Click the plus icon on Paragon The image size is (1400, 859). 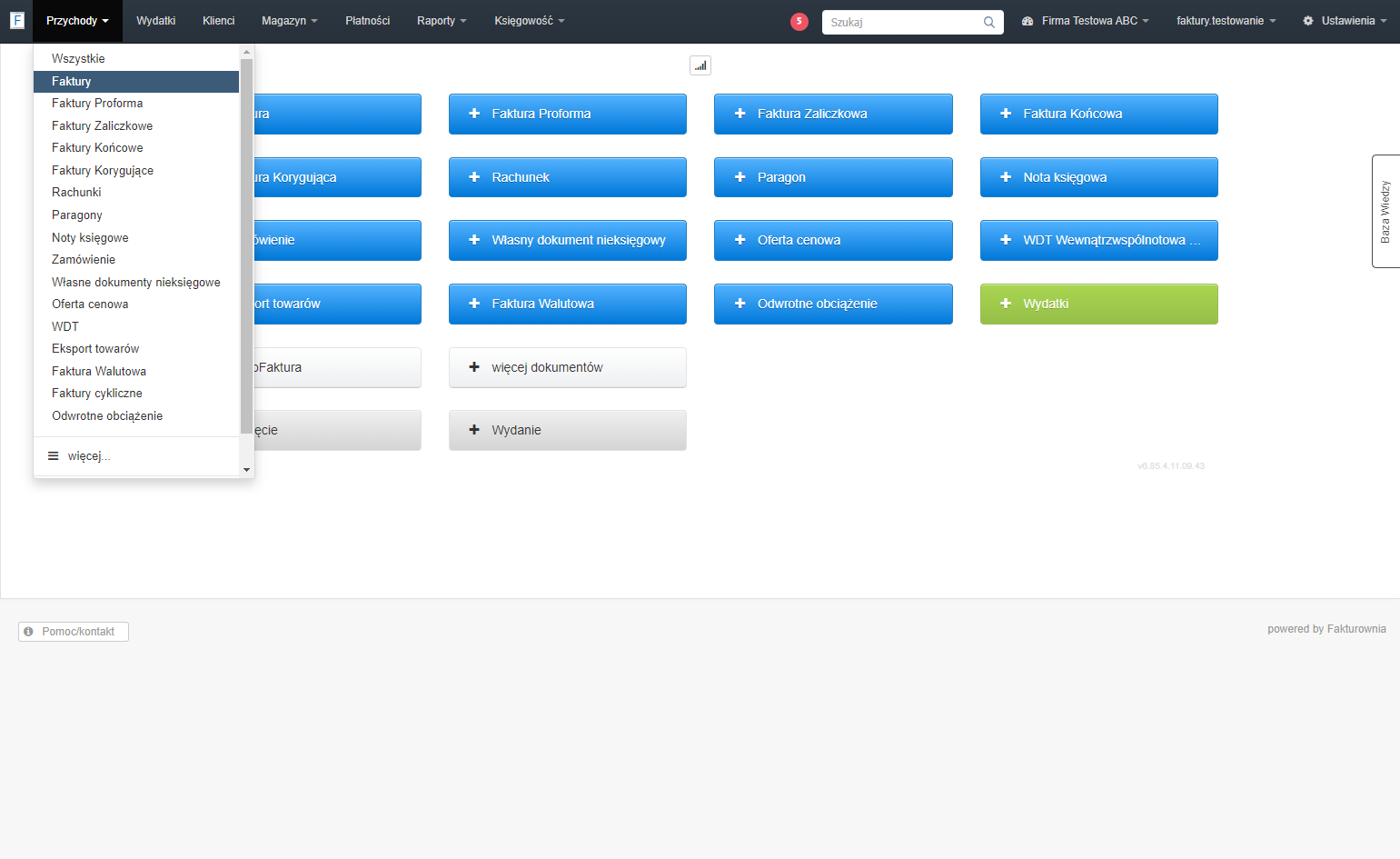740,177
